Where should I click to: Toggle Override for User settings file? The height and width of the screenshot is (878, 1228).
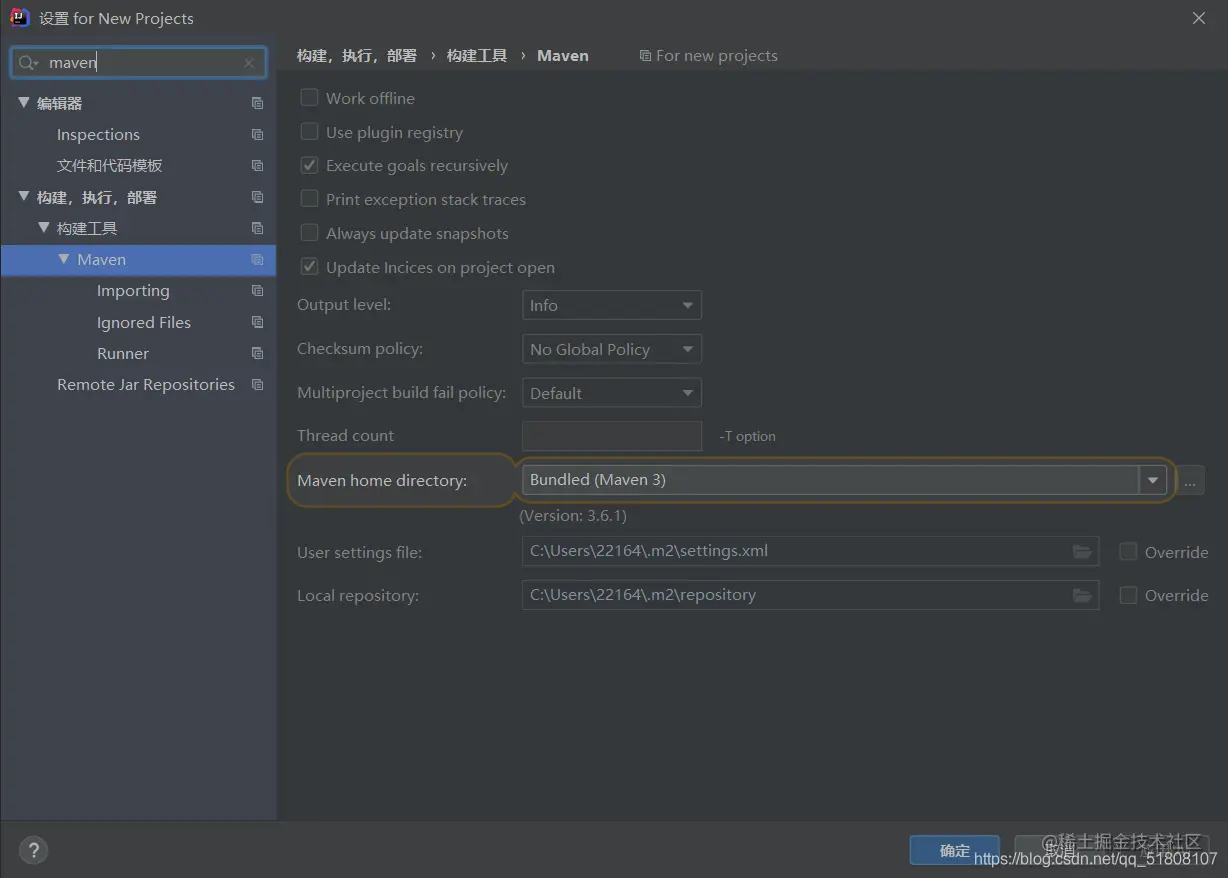click(1128, 552)
